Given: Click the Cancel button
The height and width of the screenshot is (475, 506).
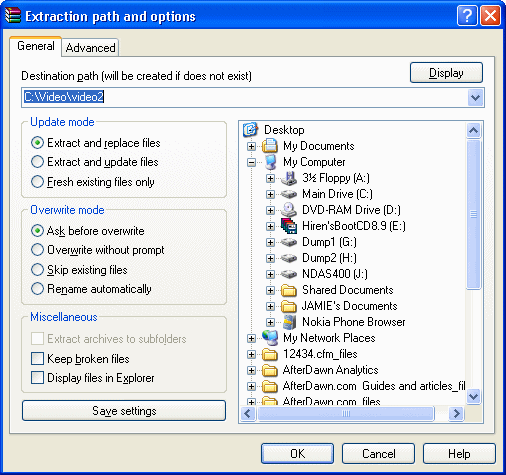Looking at the screenshot, I should 378,454.
